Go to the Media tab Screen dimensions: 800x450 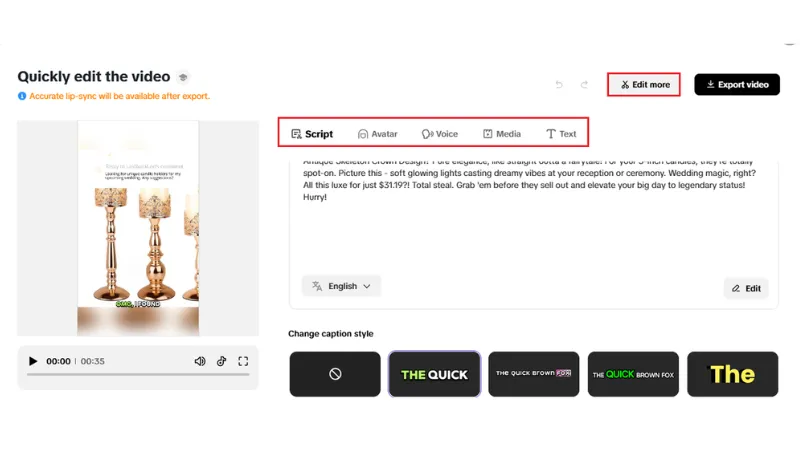coord(502,134)
